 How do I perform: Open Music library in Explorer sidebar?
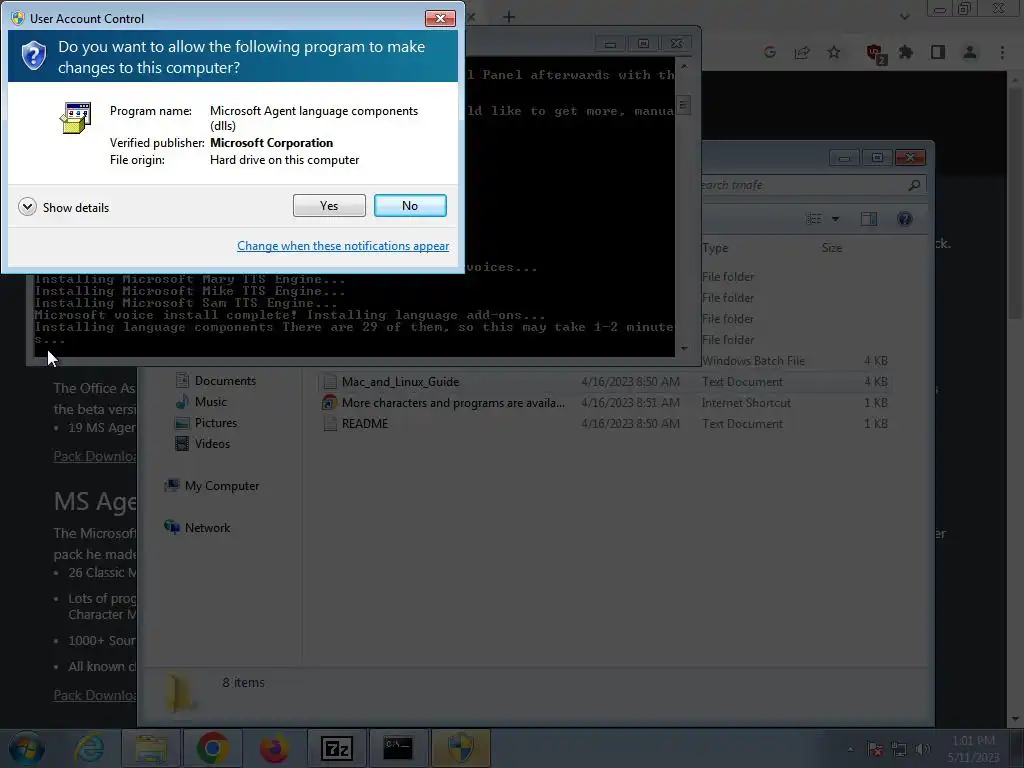210,402
